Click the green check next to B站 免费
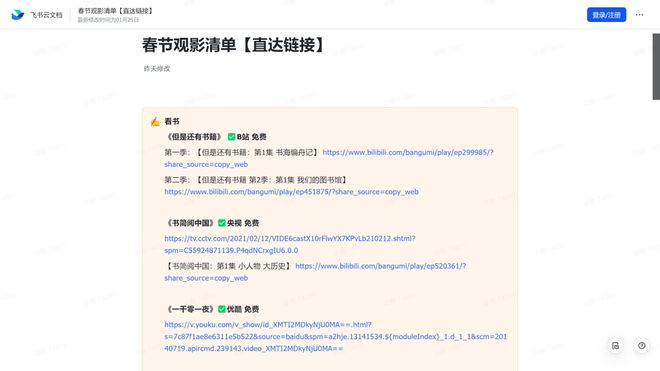Image resolution: width=660 pixels, height=371 pixels. pyautogui.click(x=232, y=137)
